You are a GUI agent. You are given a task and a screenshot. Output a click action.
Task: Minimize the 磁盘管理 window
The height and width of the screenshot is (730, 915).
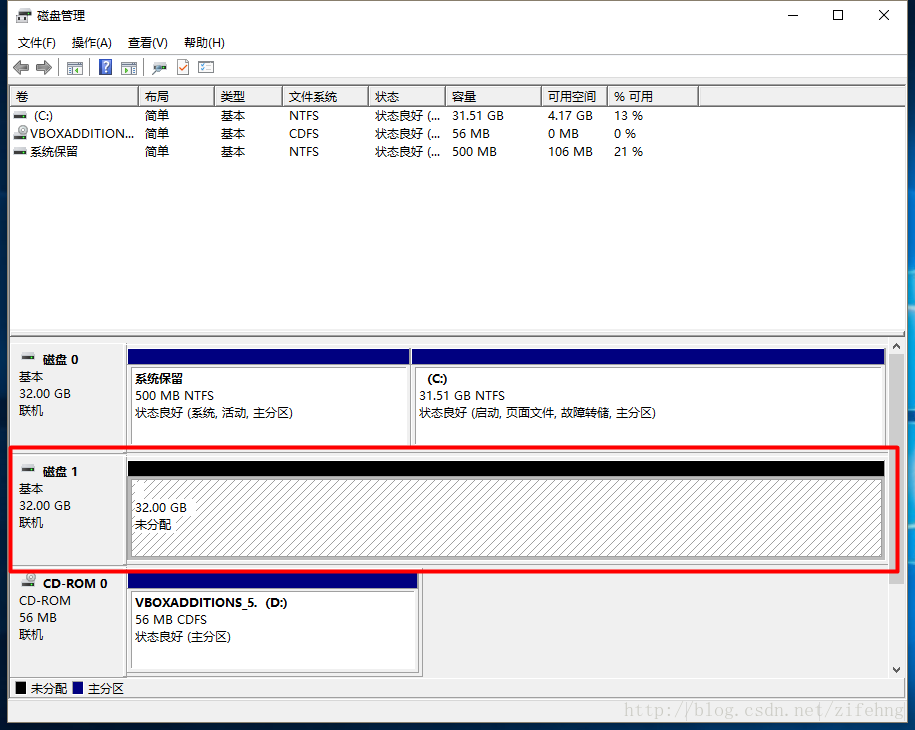(792, 15)
